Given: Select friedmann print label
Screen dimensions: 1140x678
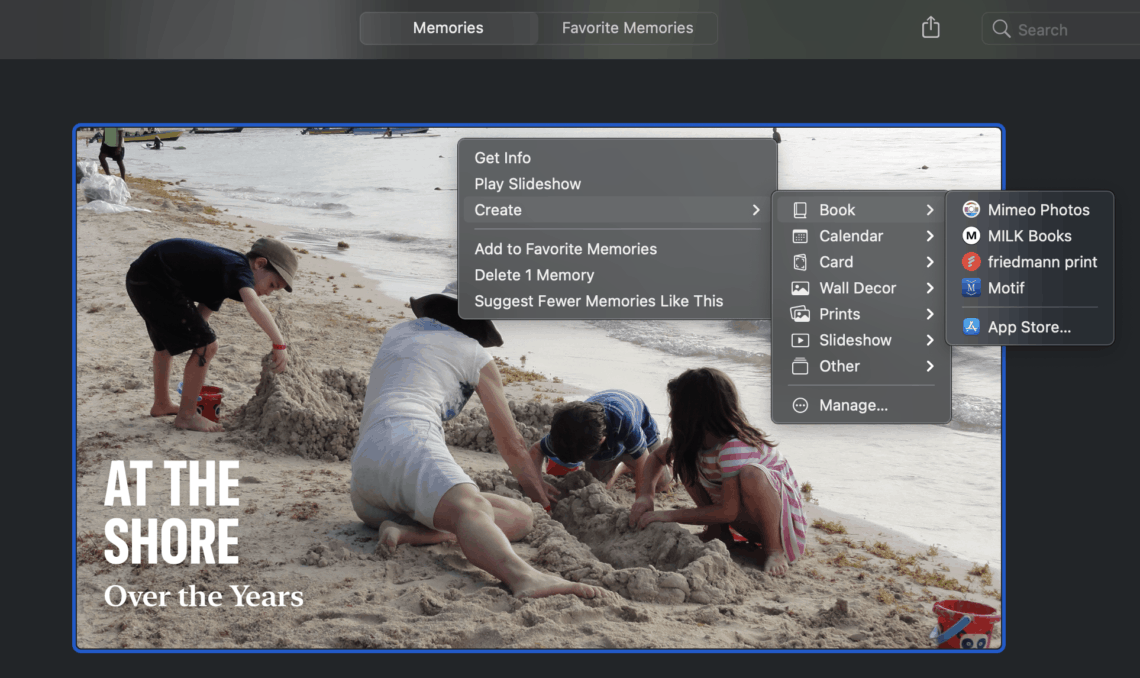Looking at the screenshot, I should point(1043,262).
